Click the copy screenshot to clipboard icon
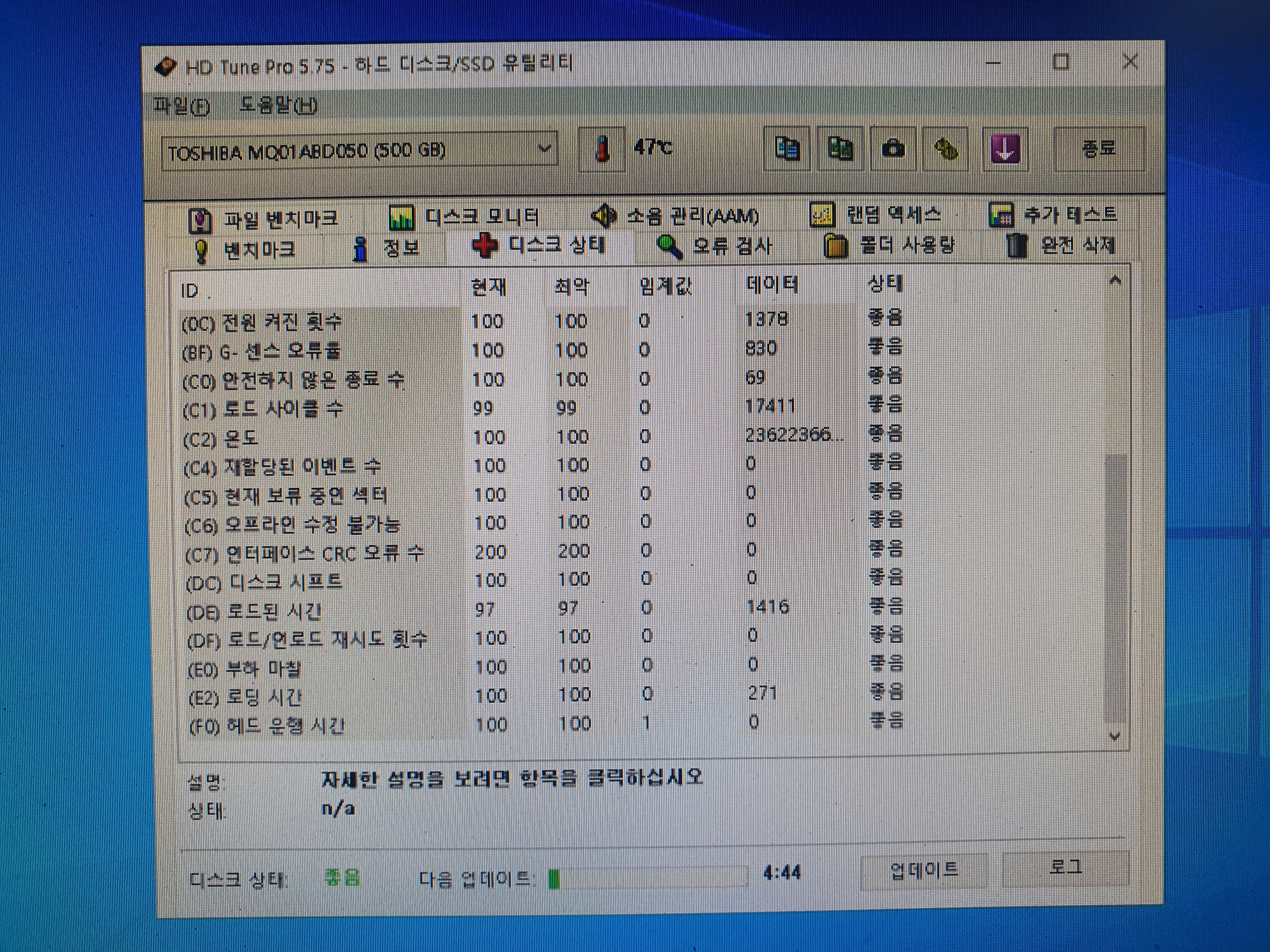Screen dimensions: 1270x952 pos(840,149)
